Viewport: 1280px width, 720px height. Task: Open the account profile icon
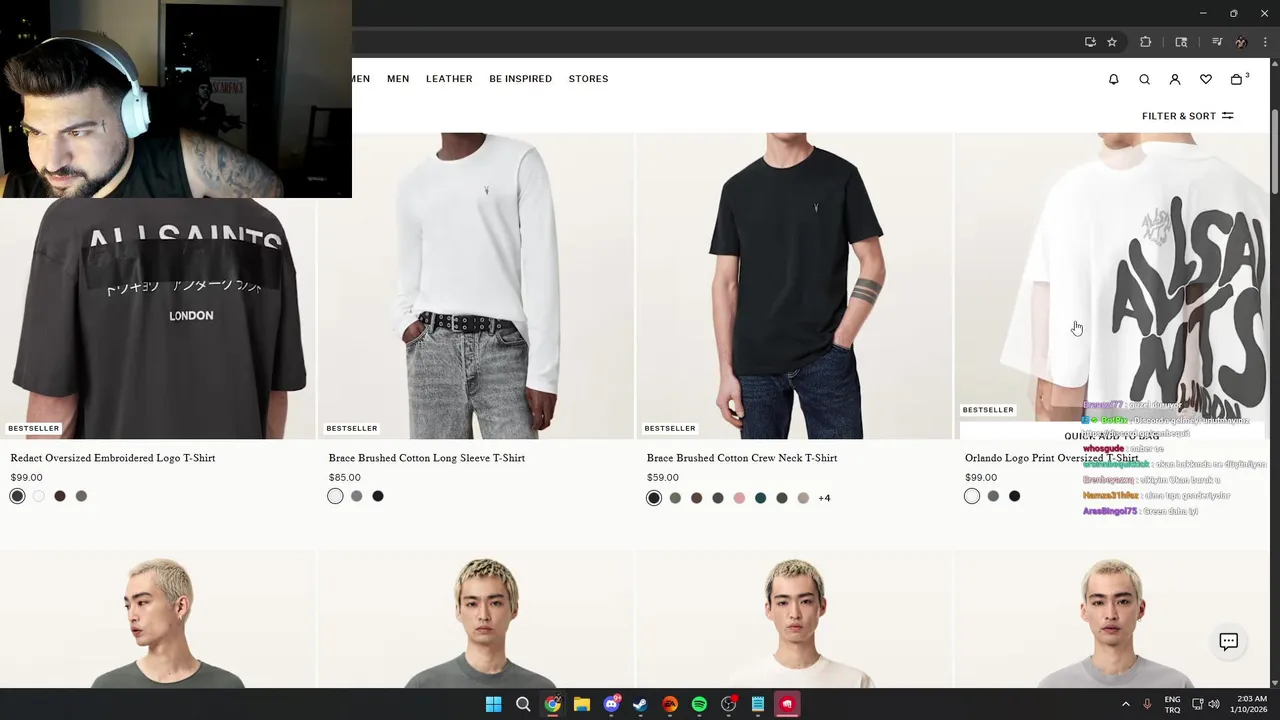pyautogui.click(x=1175, y=79)
